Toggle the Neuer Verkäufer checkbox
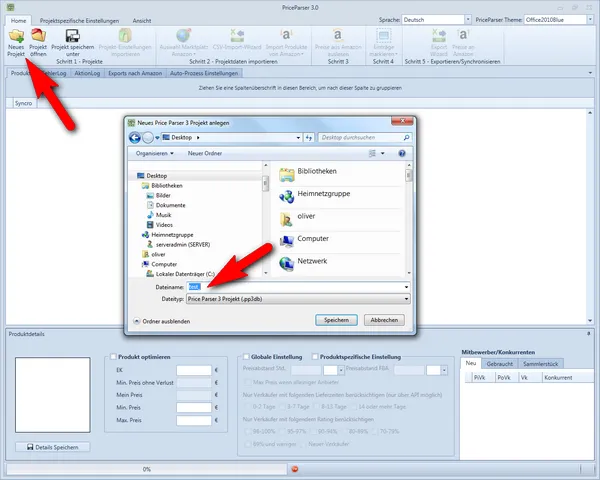The height and width of the screenshot is (480, 600). tap(303, 444)
